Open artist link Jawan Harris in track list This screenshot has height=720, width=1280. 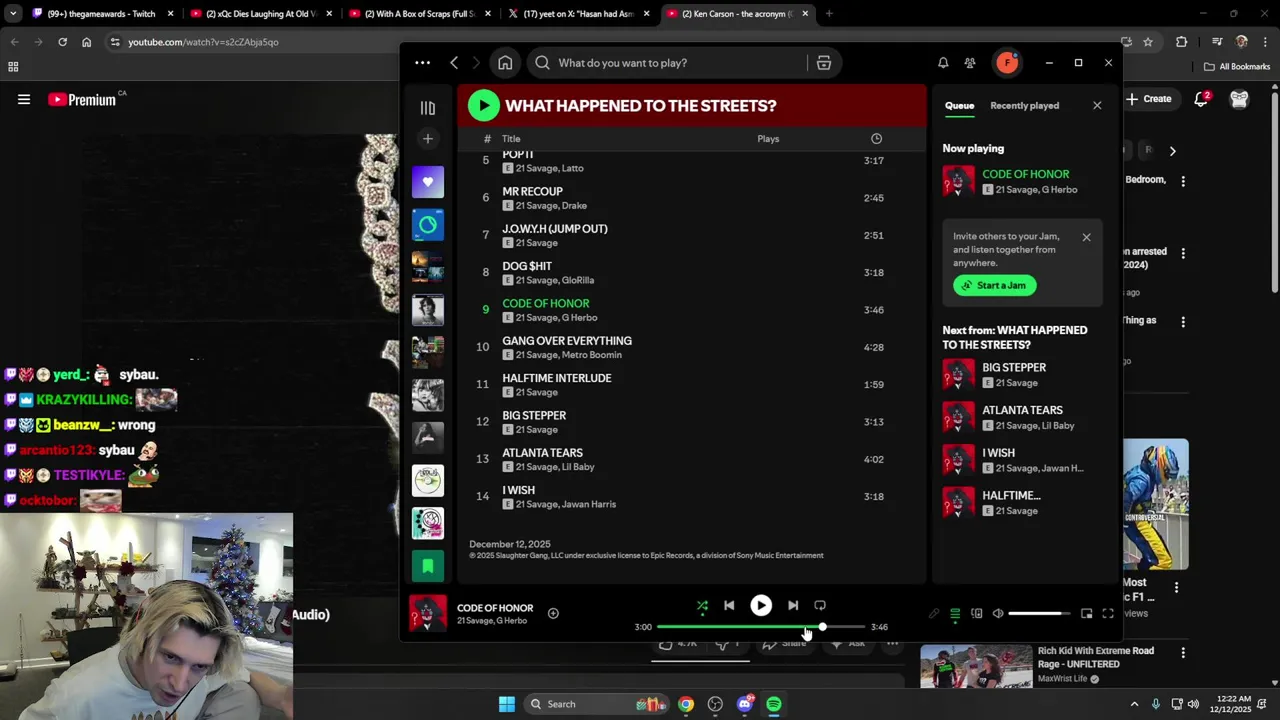coord(589,504)
